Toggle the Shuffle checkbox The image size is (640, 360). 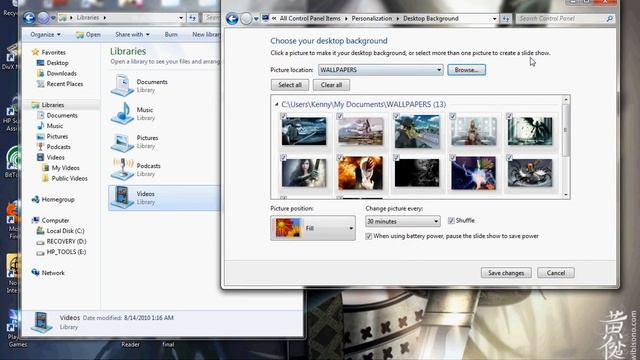click(x=451, y=221)
